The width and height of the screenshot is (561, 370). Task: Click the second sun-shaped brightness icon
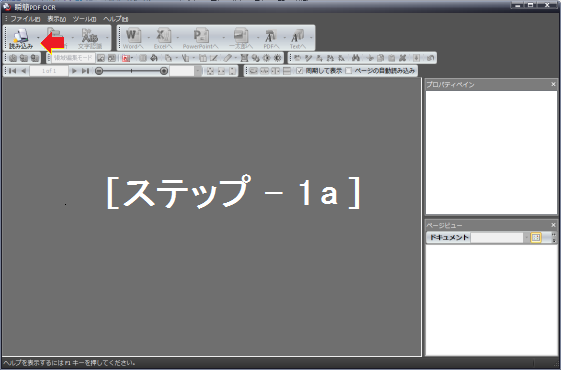coord(277,58)
